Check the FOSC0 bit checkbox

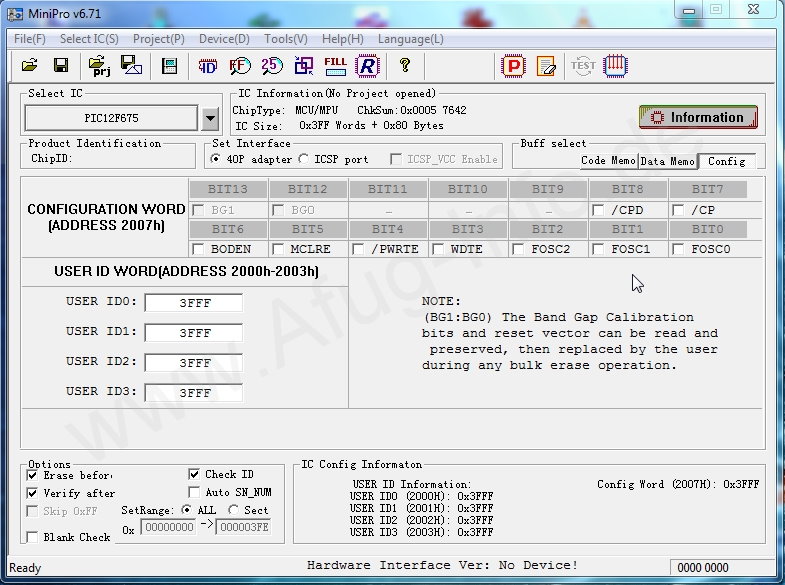pyautogui.click(x=678, y=249)
